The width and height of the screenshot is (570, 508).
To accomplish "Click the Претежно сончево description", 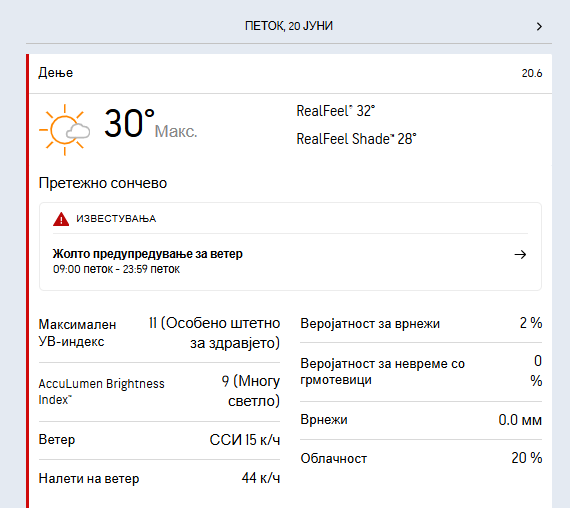I will pos(103,183).
